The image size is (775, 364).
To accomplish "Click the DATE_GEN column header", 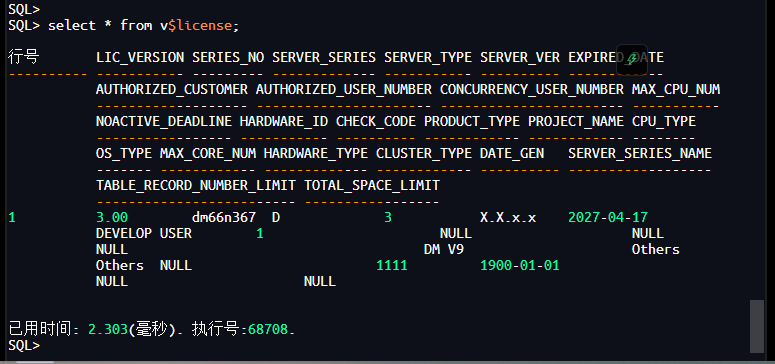I will pyautogui.click(x=512, y=153).
